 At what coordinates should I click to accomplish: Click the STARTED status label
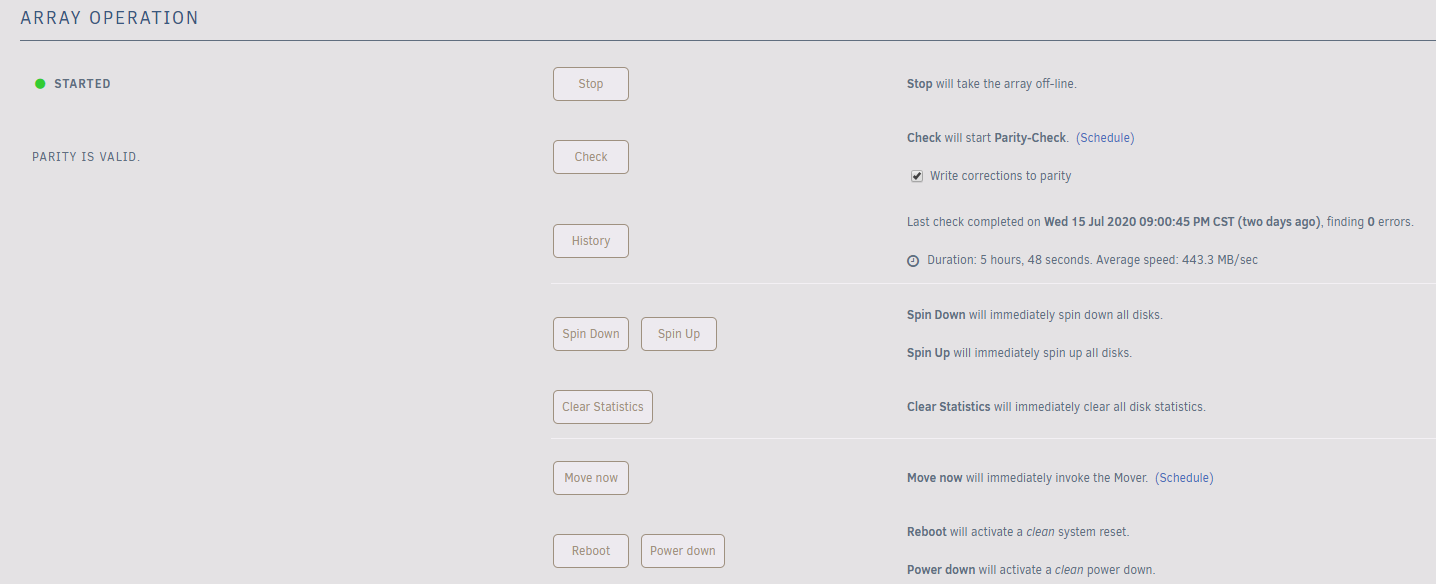82,84
